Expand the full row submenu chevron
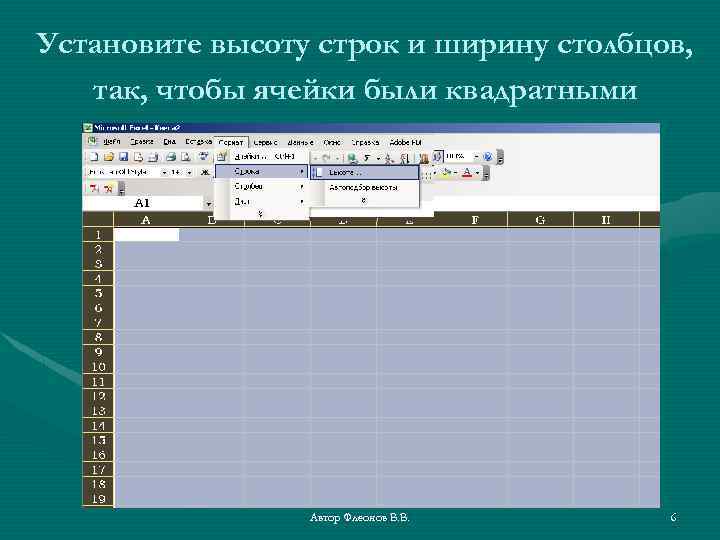Viewport: 720px width, 540px height. click(x=364, y=201)
